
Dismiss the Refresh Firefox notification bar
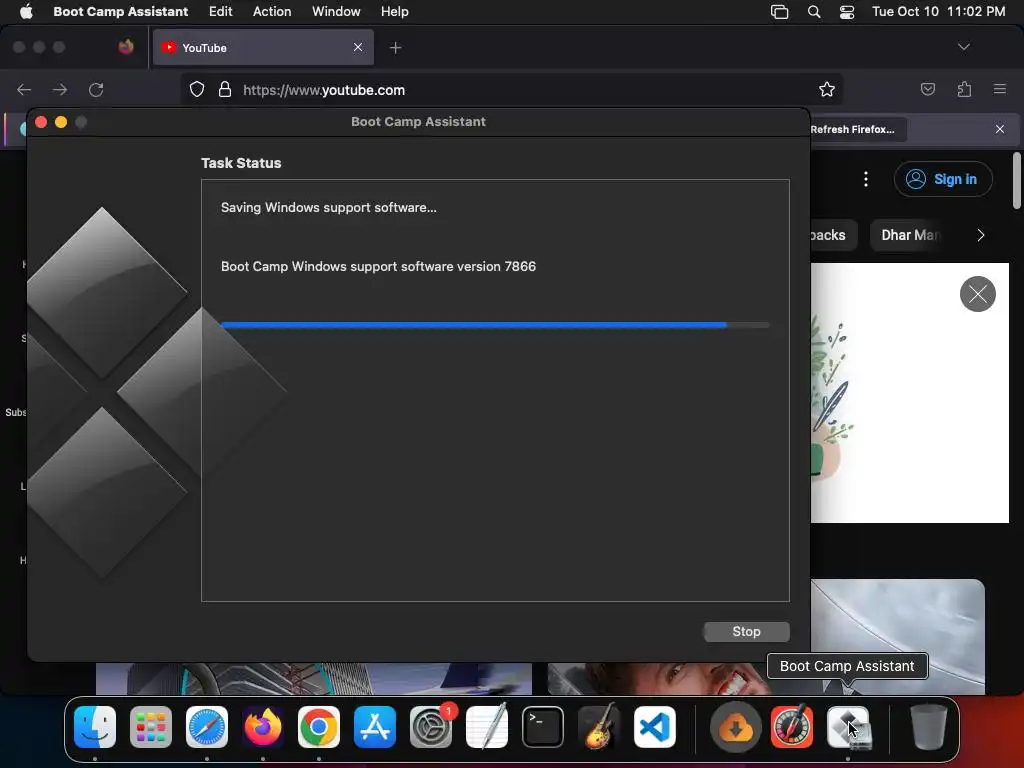pos(1000,129)
